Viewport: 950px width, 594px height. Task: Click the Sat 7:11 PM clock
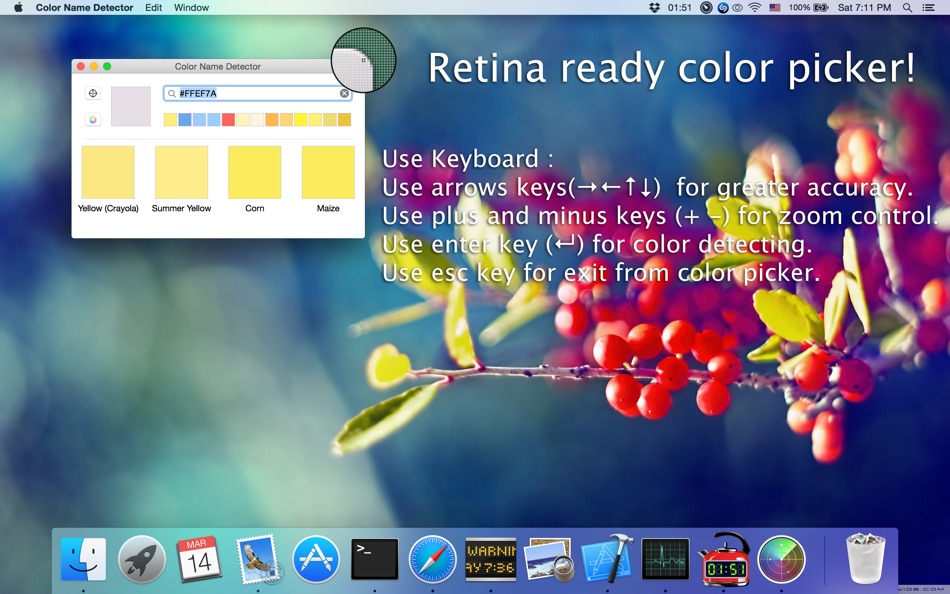point(865,7)
